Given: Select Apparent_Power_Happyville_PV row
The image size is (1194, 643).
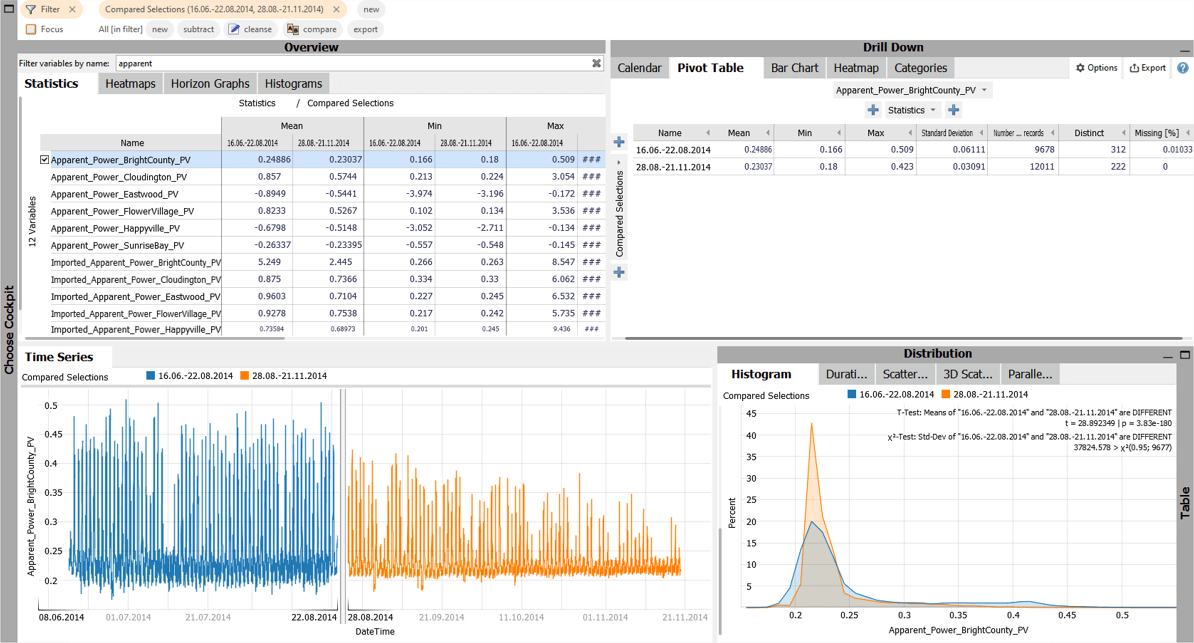Looking at the screenshot, I should (x=322, y=228).
